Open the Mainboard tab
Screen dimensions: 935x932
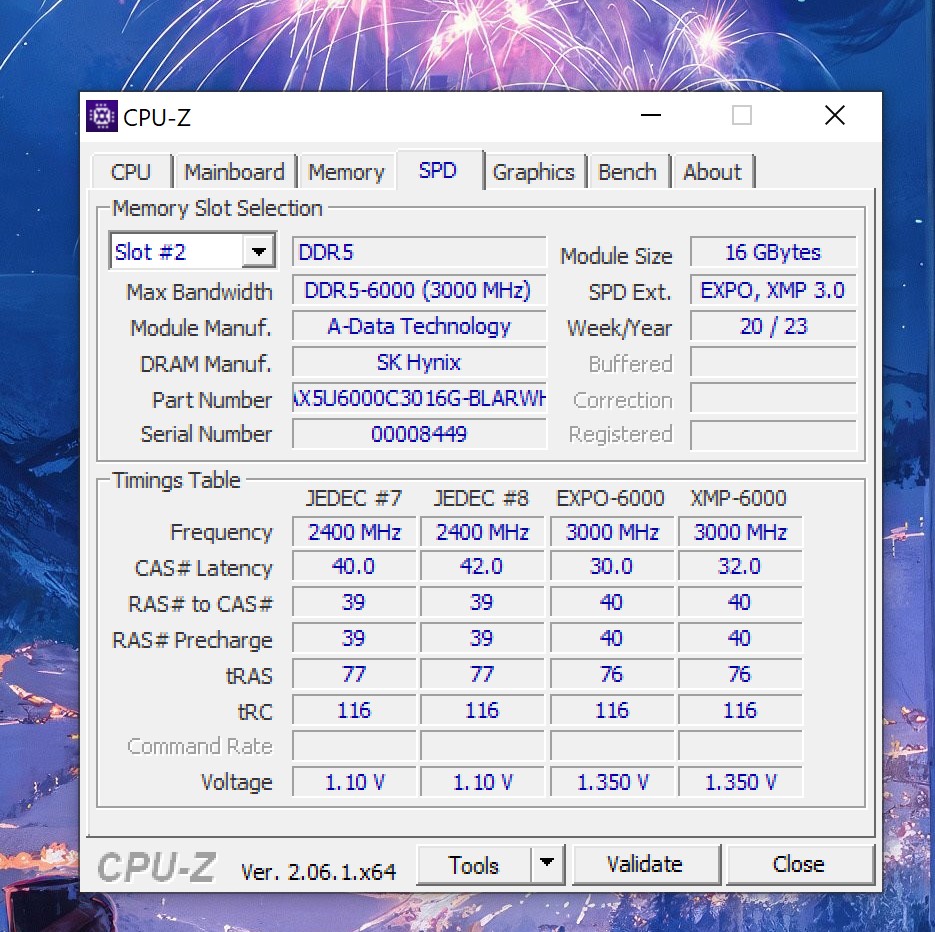click(234, 172)
